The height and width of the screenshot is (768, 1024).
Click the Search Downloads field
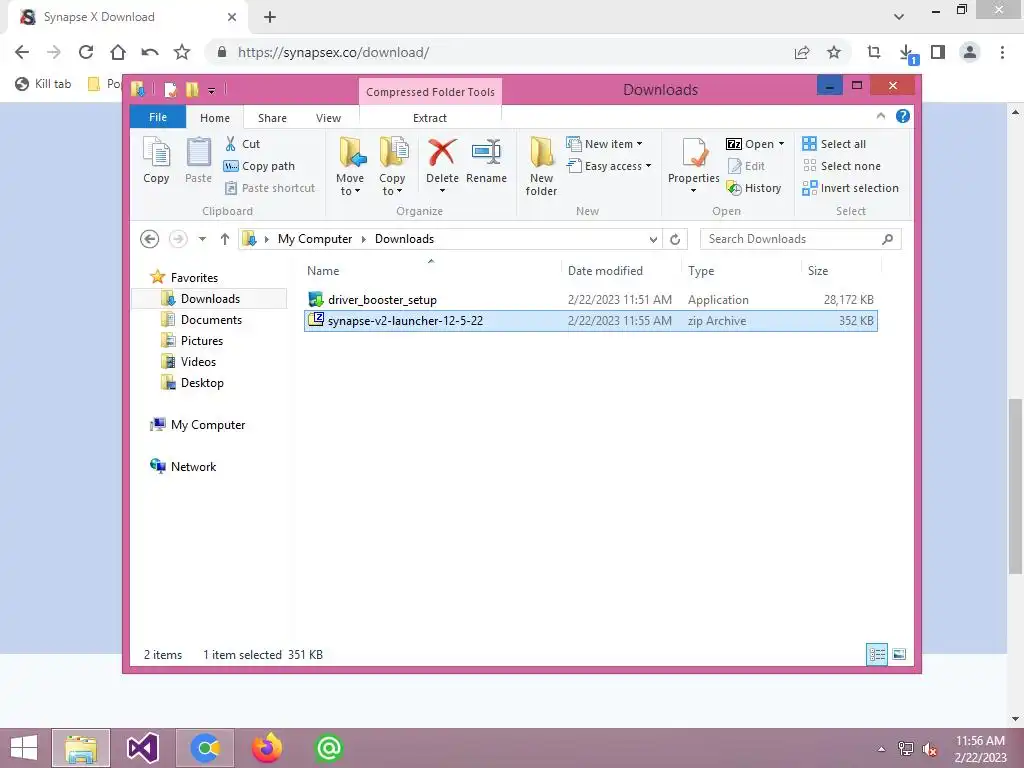coord(800,239)
